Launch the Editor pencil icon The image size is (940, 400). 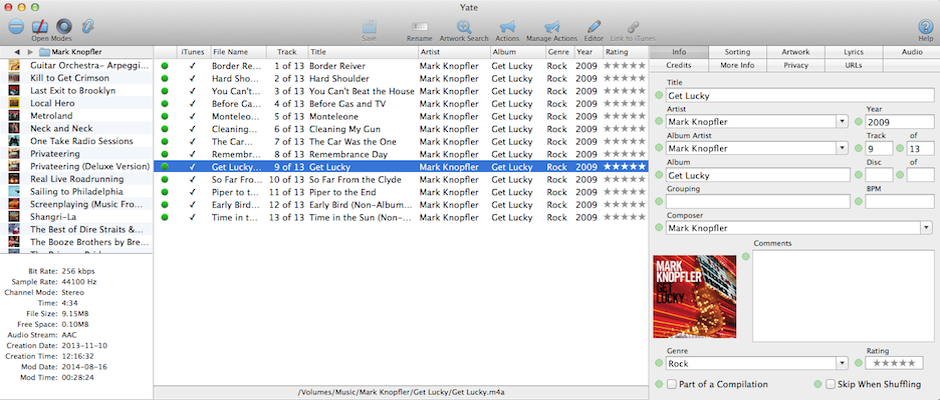point(593,27)
